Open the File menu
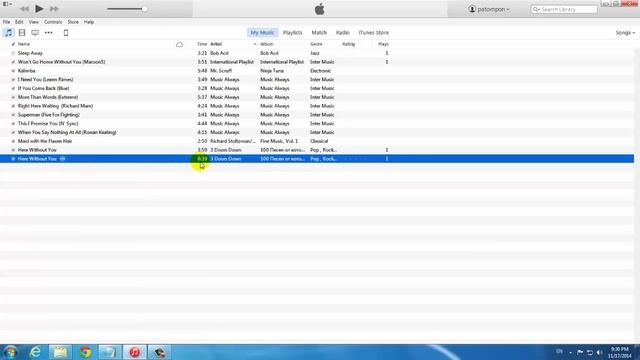The height and width of the screenshot is (360, 640). pyautogui.click(x=7, y=22)
